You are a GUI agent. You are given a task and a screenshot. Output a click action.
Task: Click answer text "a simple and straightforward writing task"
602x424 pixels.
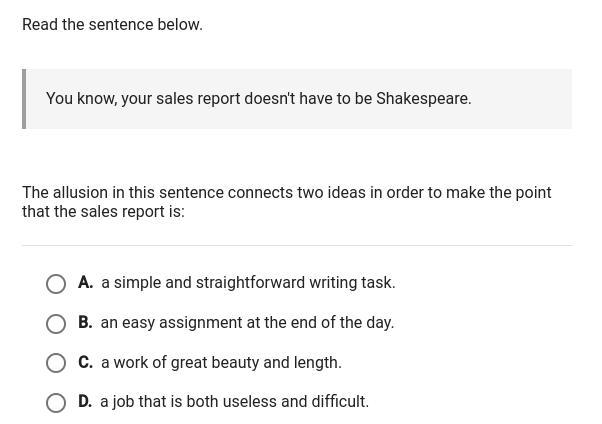click(248, 283)
